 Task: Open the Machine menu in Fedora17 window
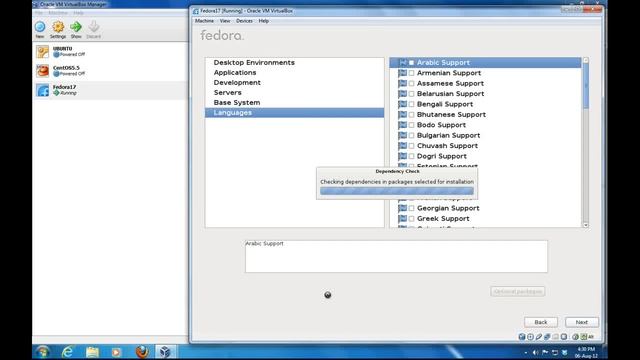204,21
